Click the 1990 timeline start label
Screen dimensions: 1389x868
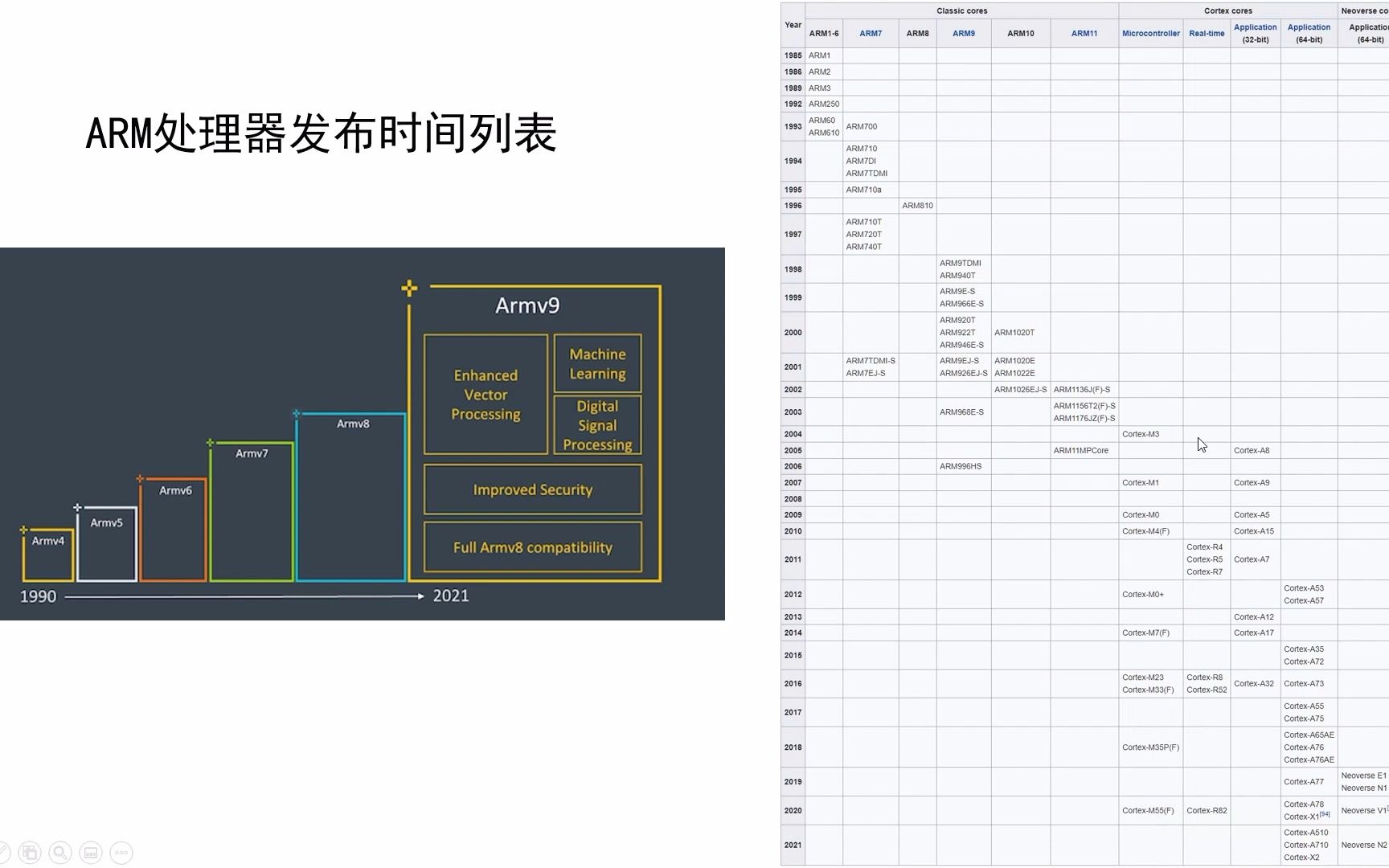pyautogui.click(x=38, y=596)
